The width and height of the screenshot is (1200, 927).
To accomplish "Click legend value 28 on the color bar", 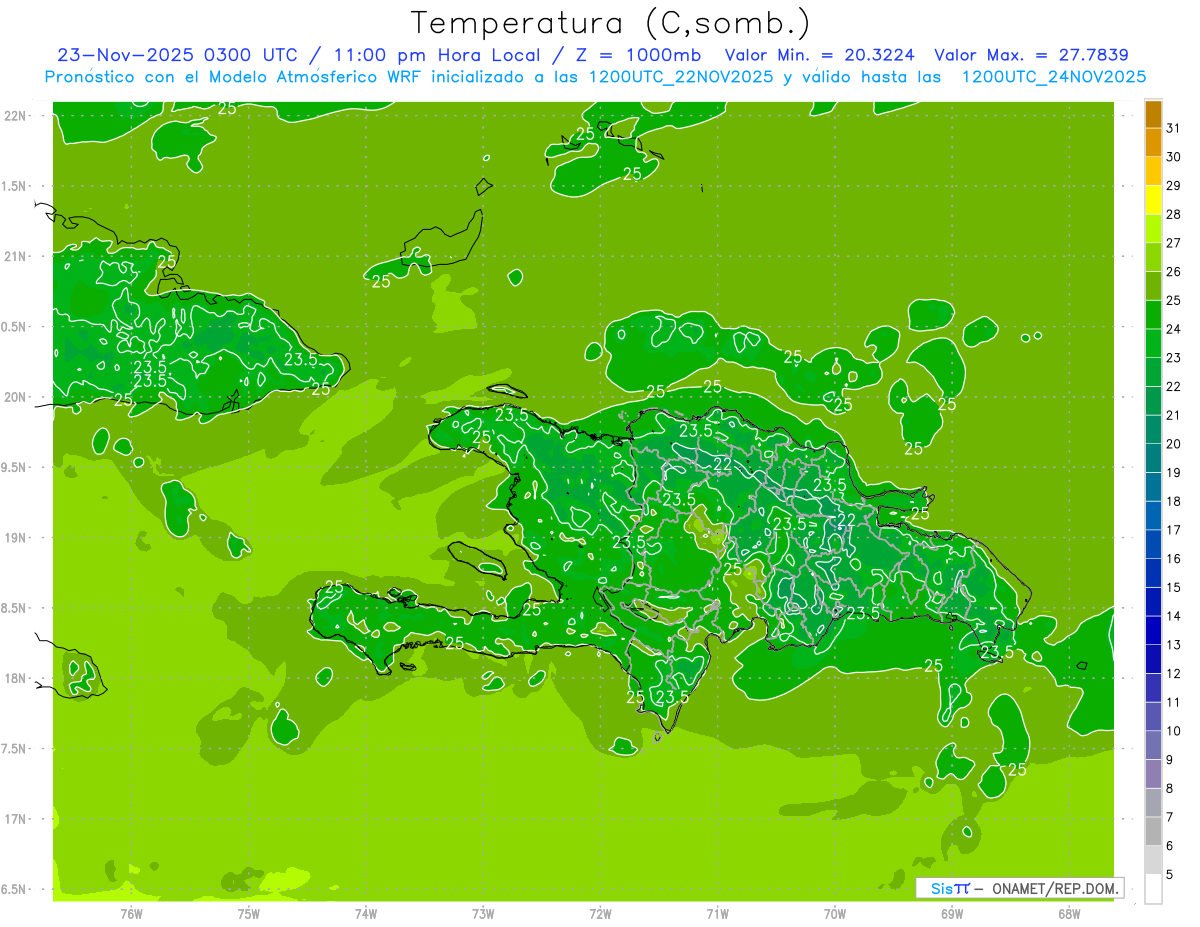I will coord(1174,214).
